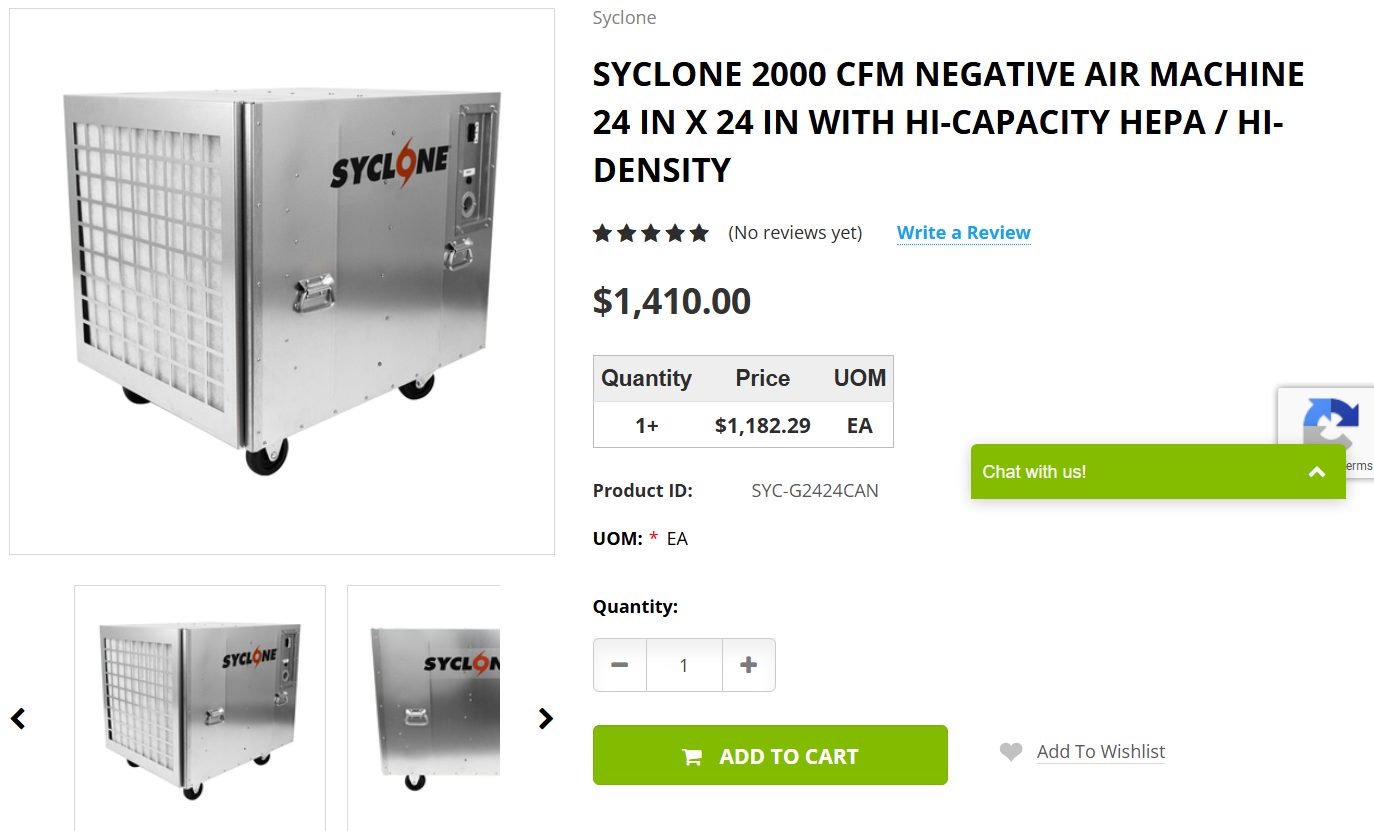Screen dimensions: 1374x831
Task: Focus the quantity input field
Action: coord(684,665)
